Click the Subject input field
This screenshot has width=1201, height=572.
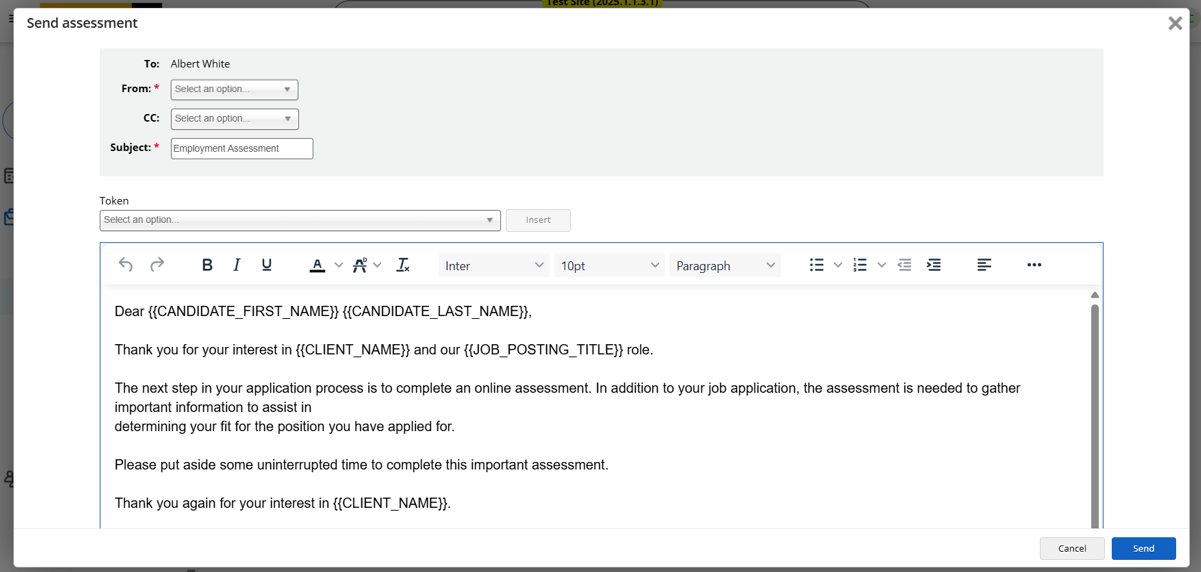(x=242, y=148)
